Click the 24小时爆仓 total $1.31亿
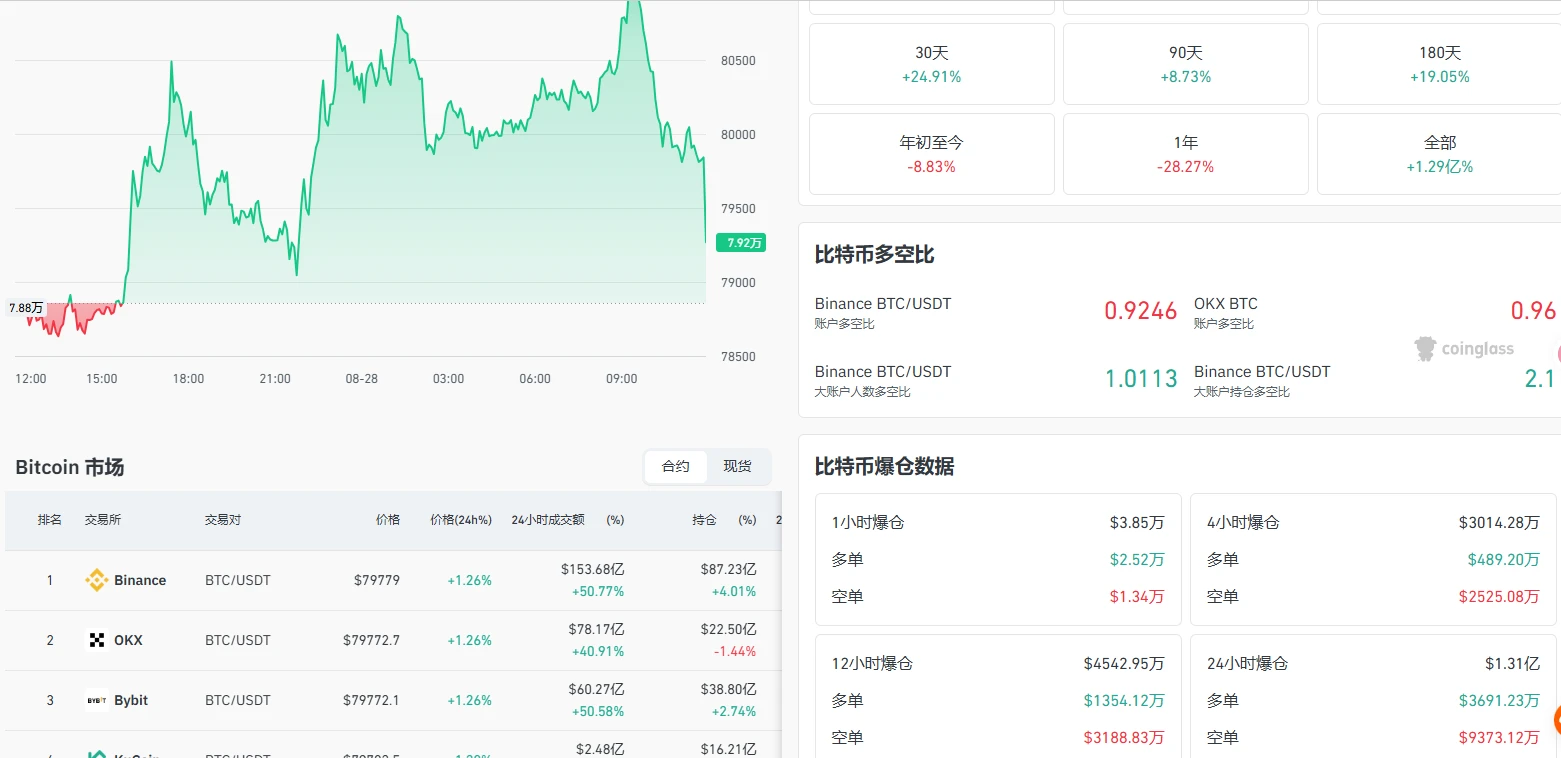 tap(1513, 663)
